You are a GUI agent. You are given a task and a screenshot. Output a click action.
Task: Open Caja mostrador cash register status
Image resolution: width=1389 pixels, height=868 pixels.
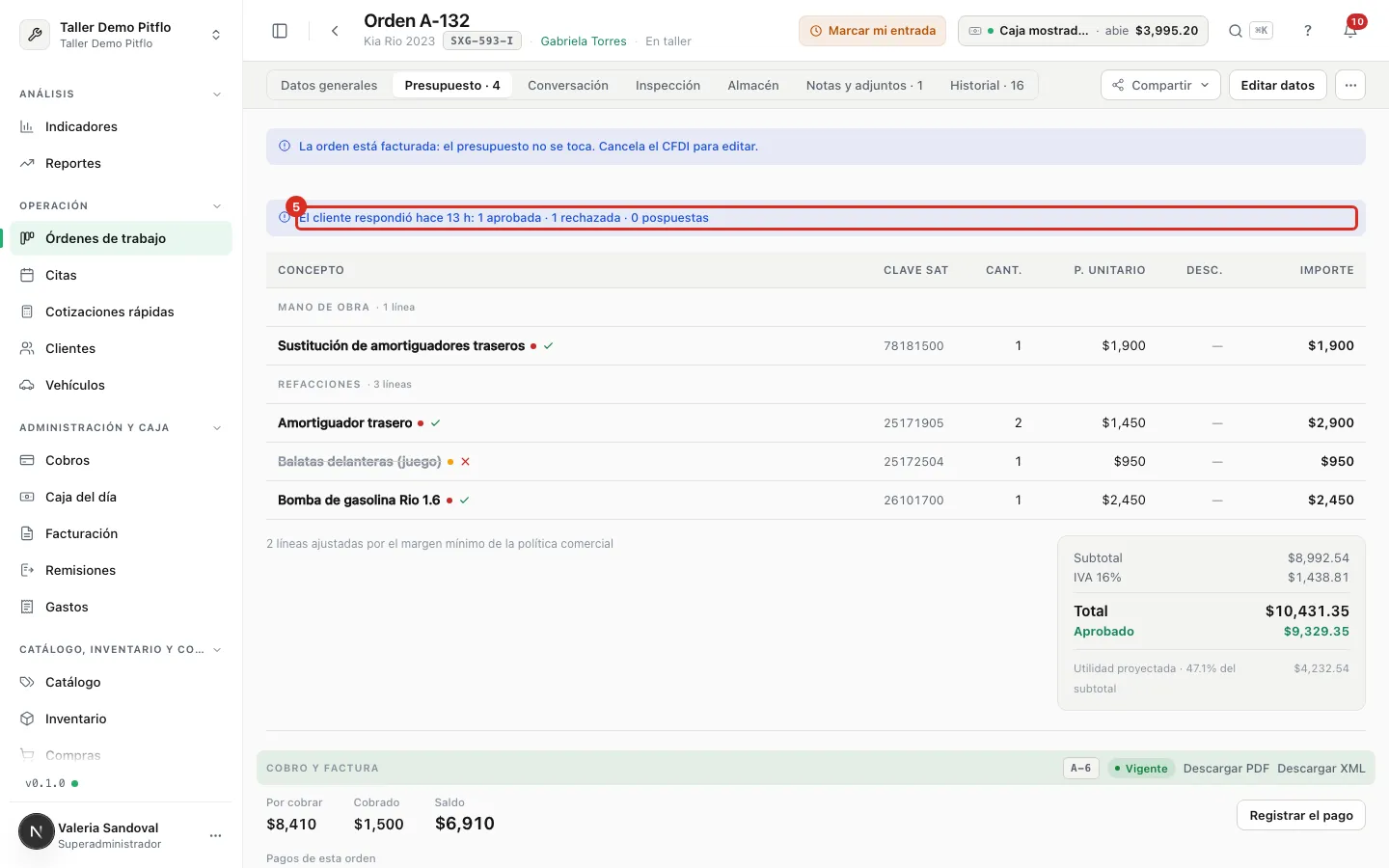point(1083,31)
